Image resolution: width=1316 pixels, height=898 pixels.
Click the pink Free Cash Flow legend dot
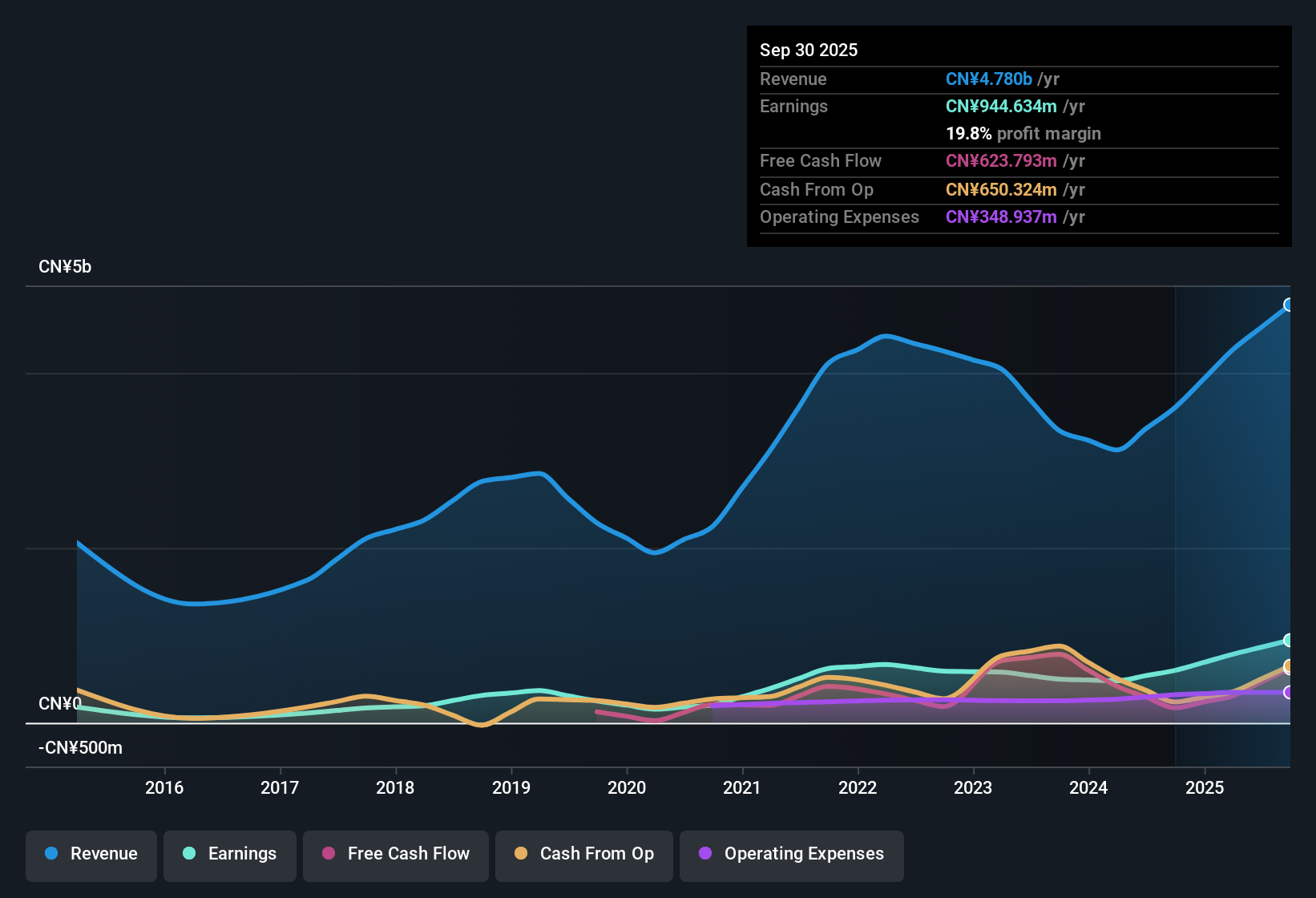tap(328, 854)
